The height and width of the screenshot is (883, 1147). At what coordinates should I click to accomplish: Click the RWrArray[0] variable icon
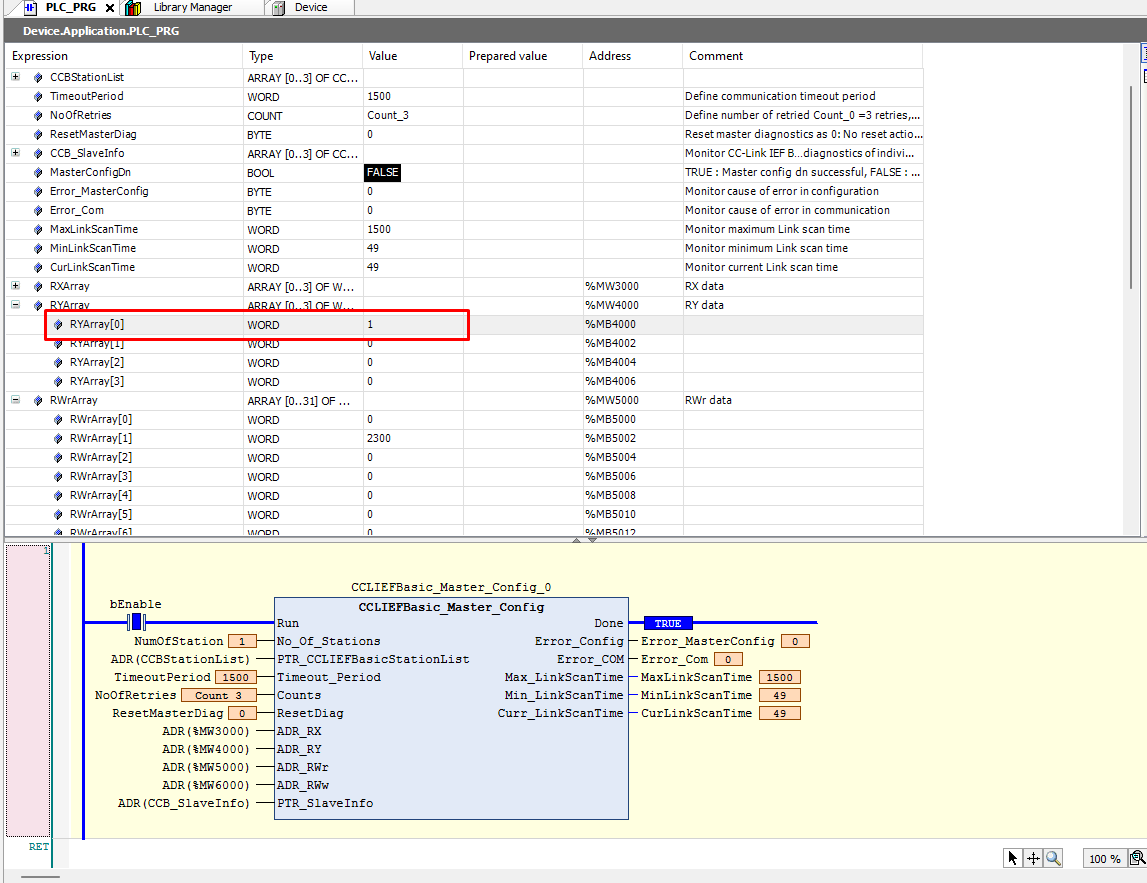coord(59,420)
